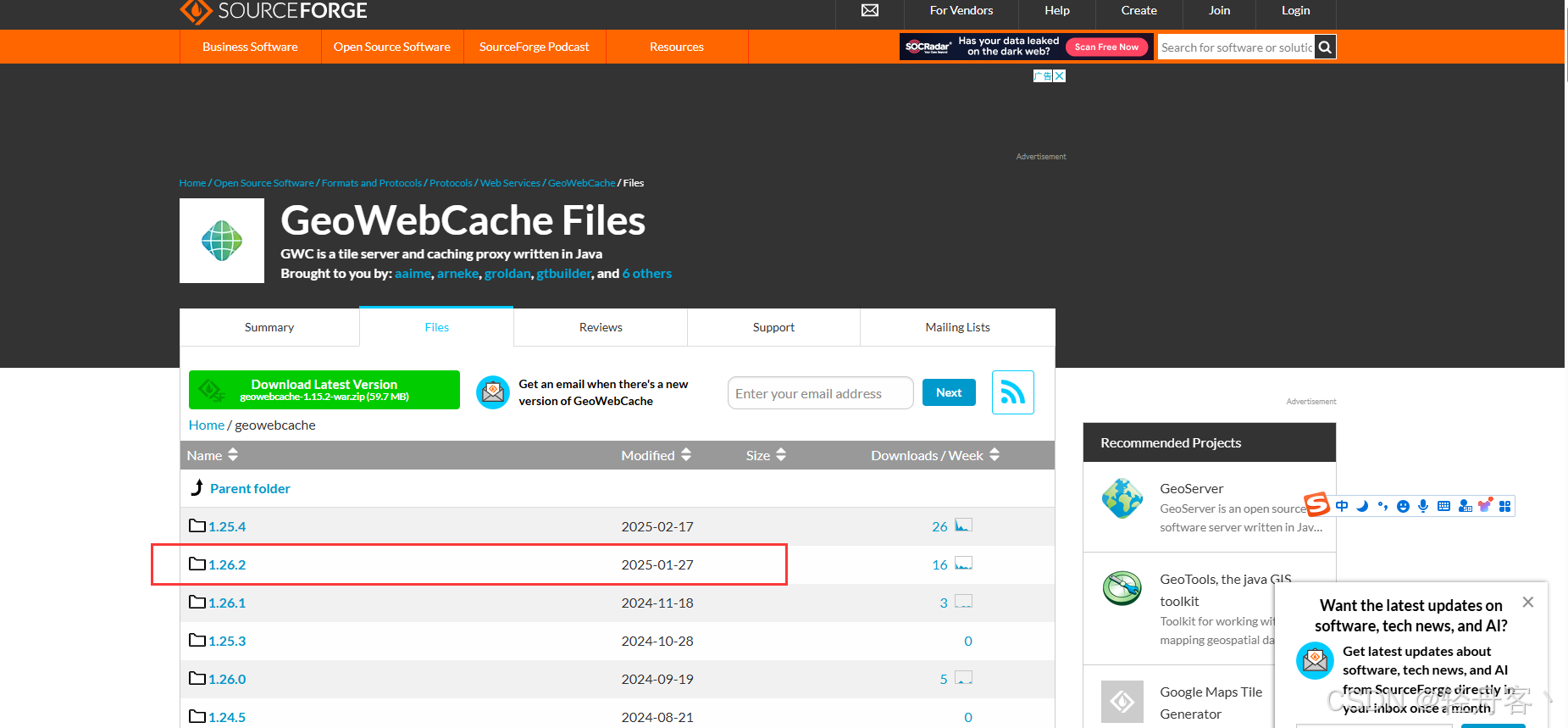1568x728 pixels.
Task: Open the Summary tab
Action: click(x=269, y=327)
